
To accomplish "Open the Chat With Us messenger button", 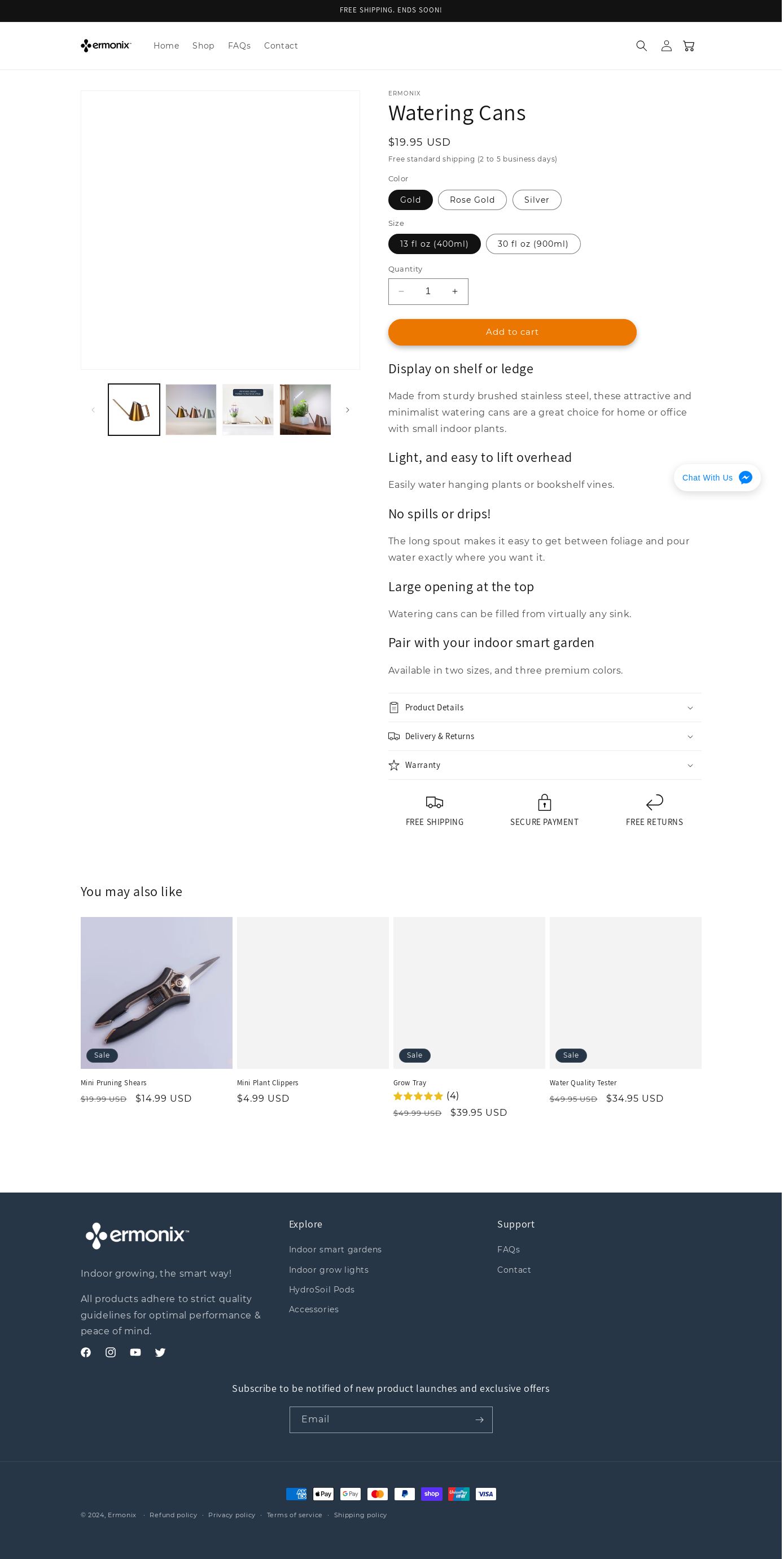I will pos(718,478).
